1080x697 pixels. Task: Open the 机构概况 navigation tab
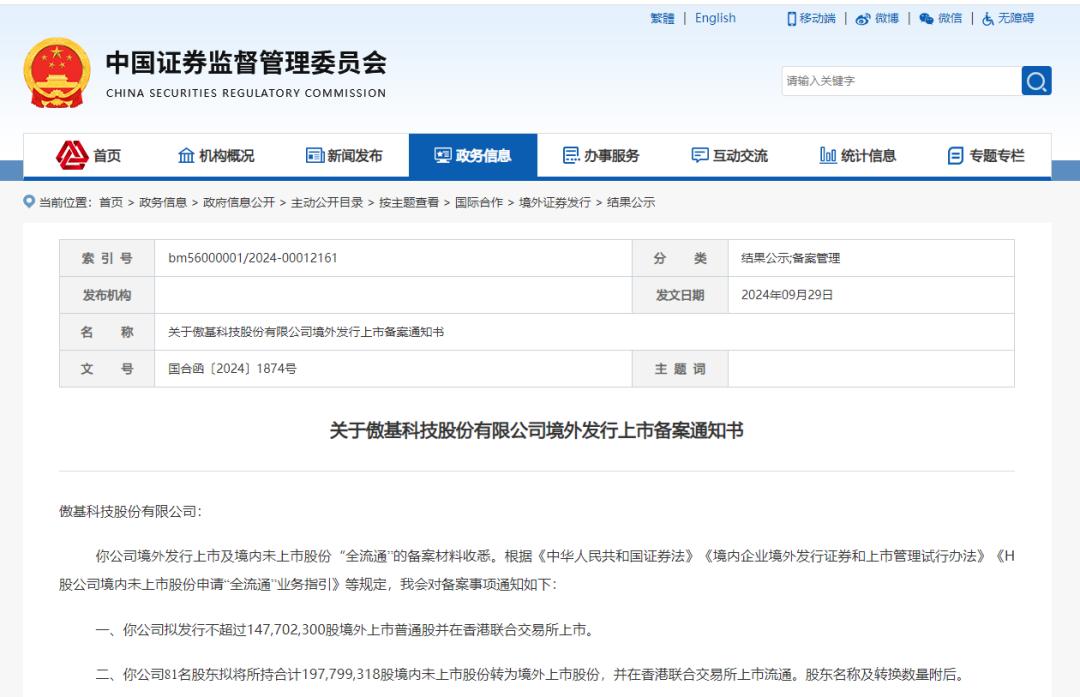click(x=216, y=156)
